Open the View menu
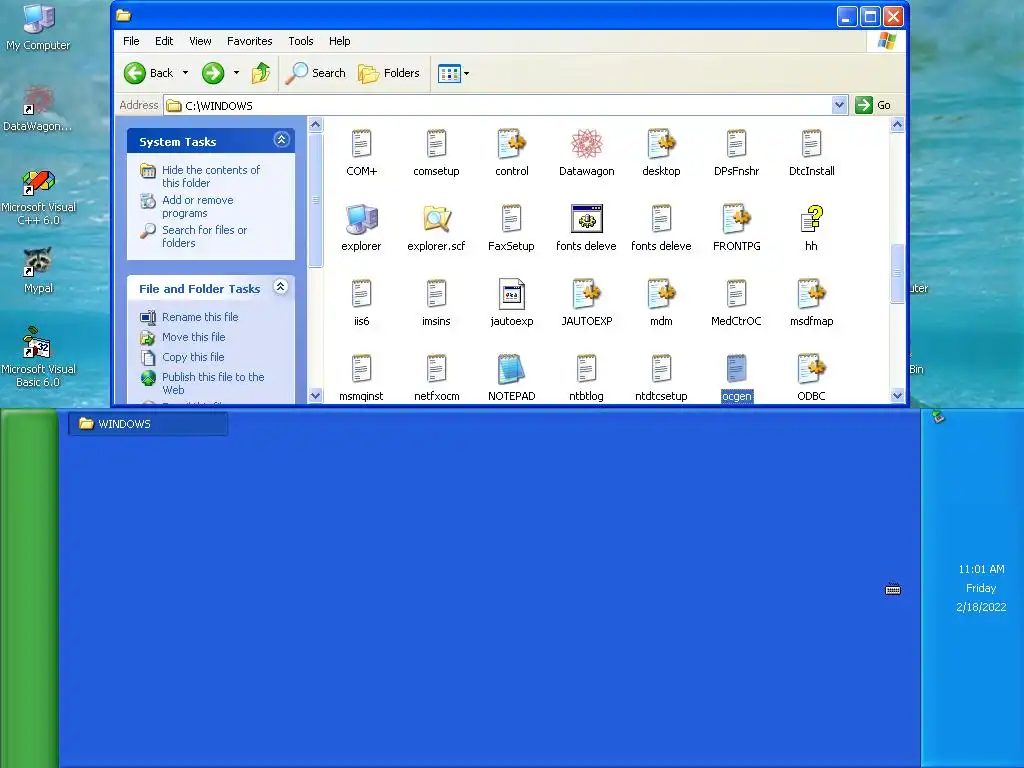This screenshot has width=1024, height=768. click(x=200, y=41)
